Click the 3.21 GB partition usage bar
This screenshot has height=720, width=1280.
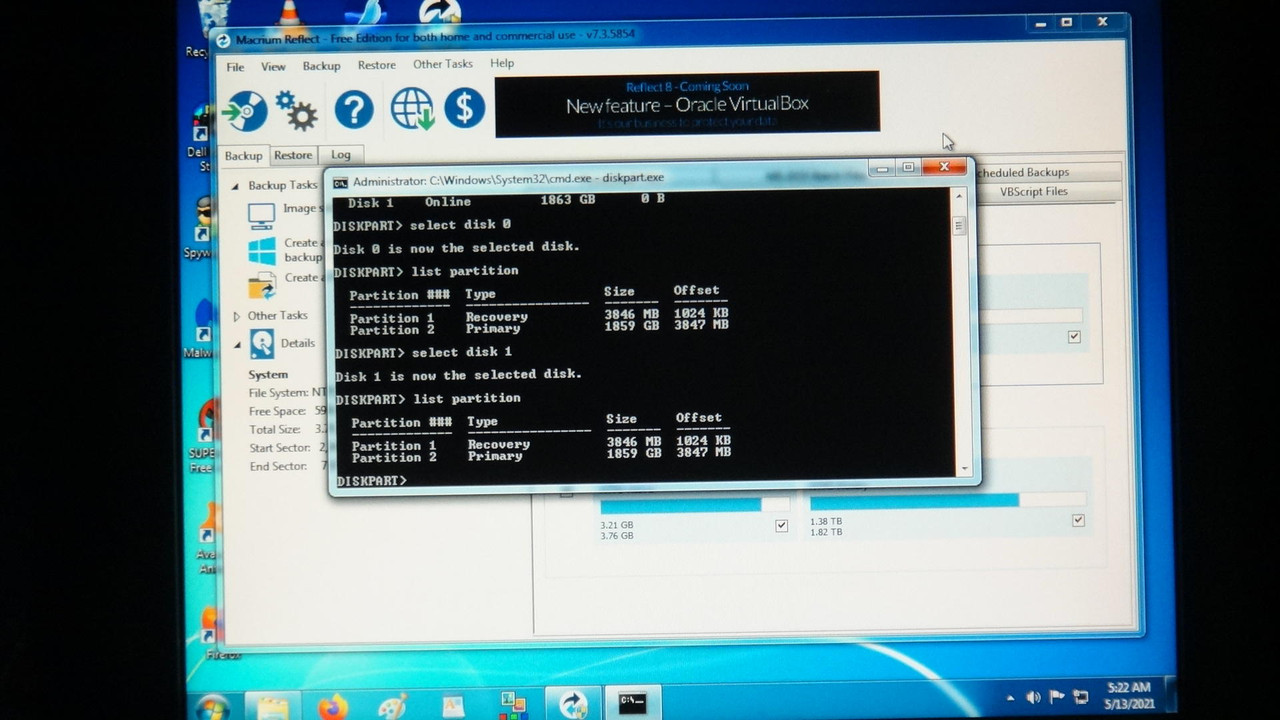[695, 505]
